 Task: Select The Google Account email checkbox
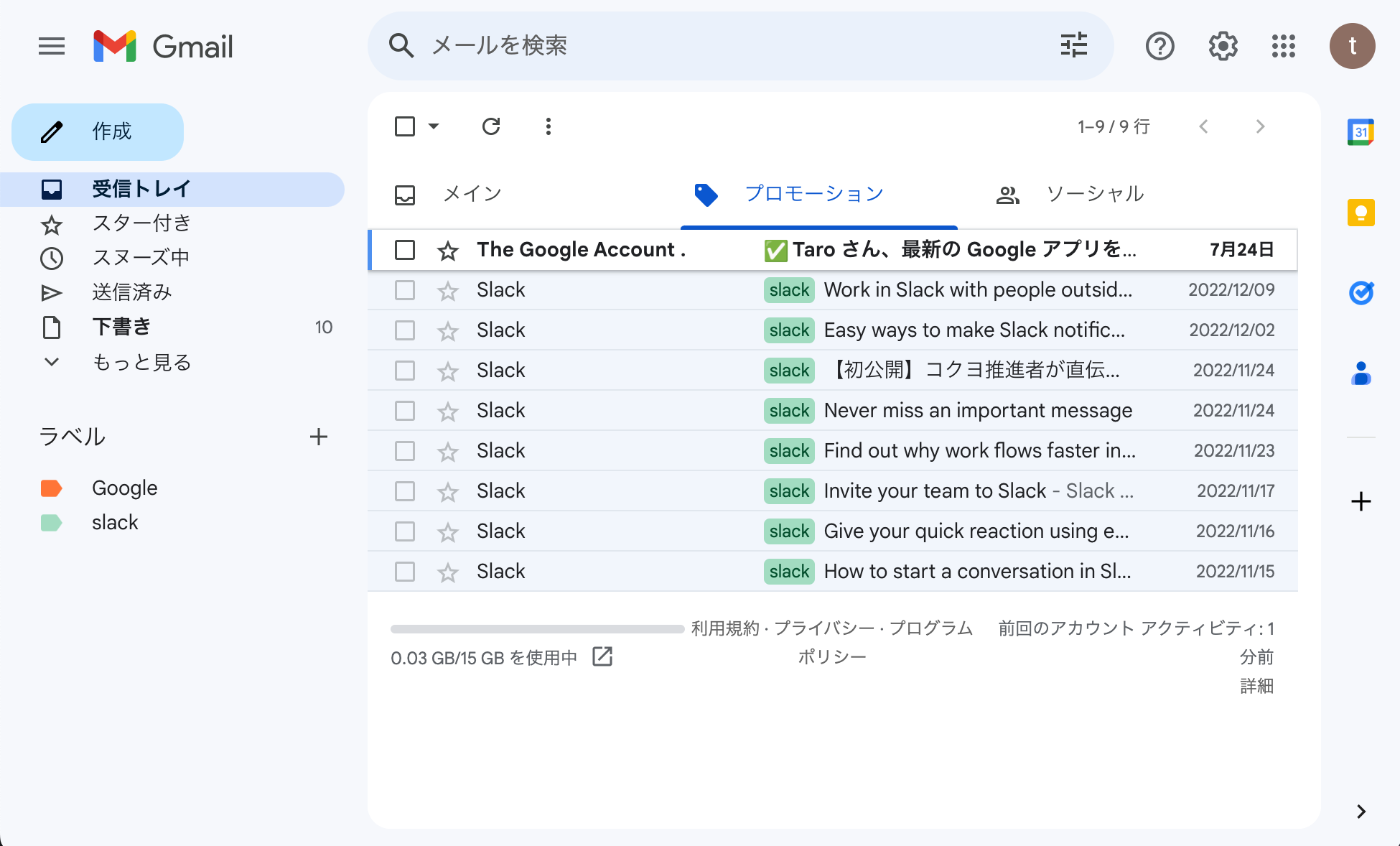(x=405, y=250)
